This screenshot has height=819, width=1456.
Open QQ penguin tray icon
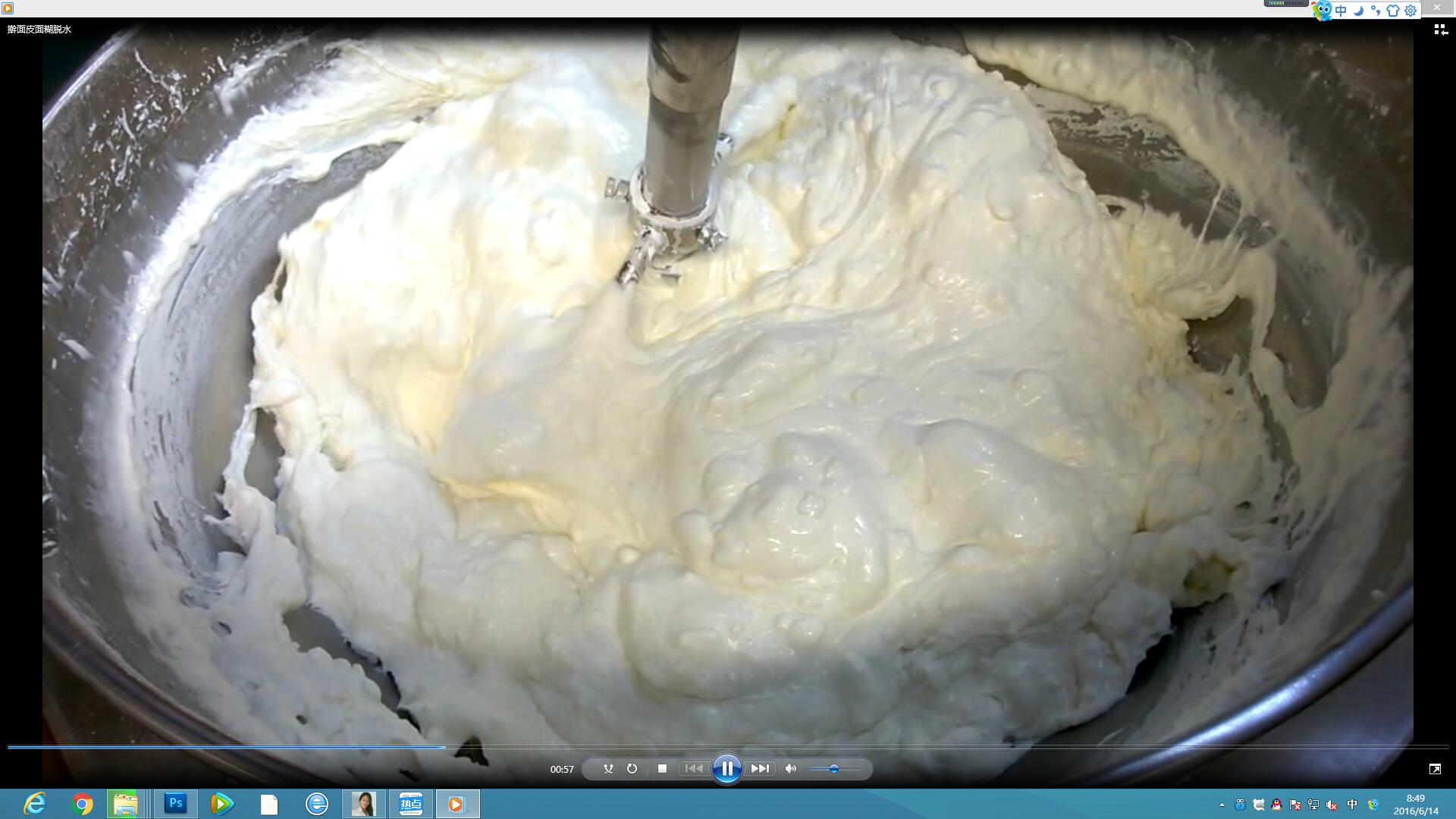coord(1277,805)
